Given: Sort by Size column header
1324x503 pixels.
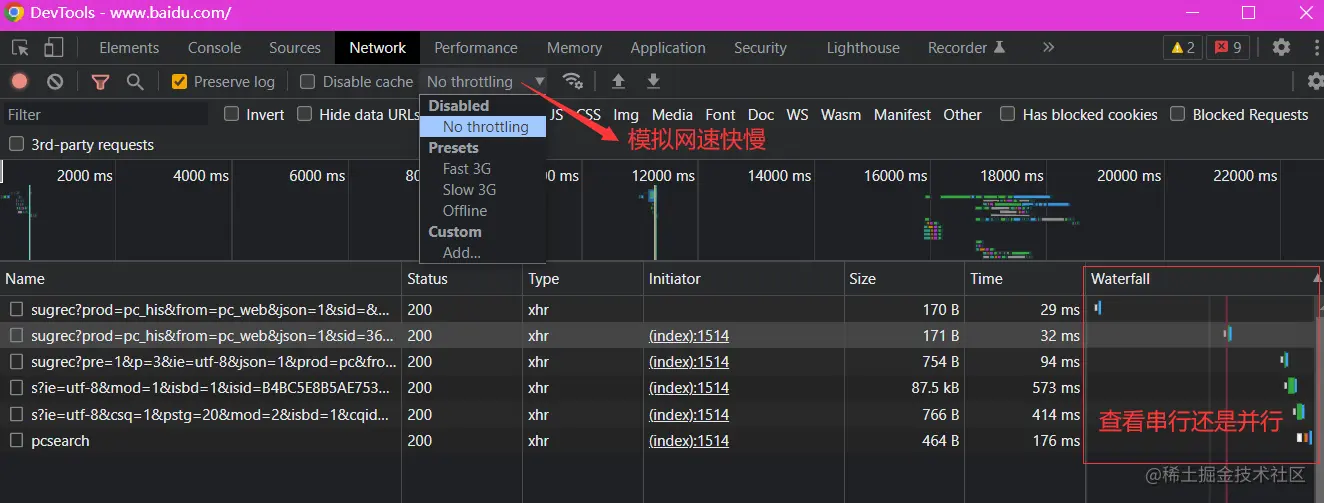Looking at the screenshot, I should [903, 279].
